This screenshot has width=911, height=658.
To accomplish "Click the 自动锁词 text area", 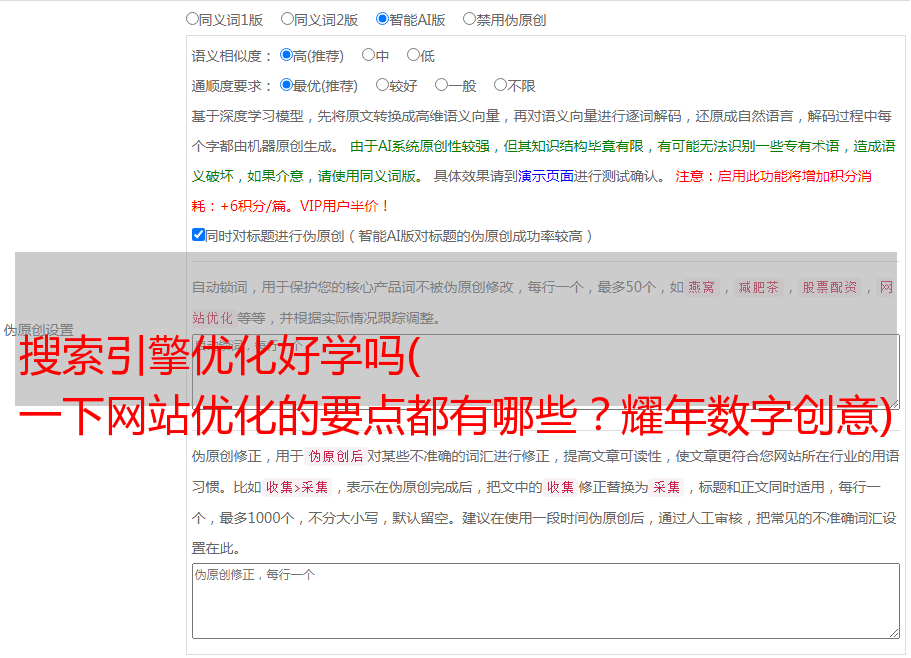I will [x=546, y=371].
